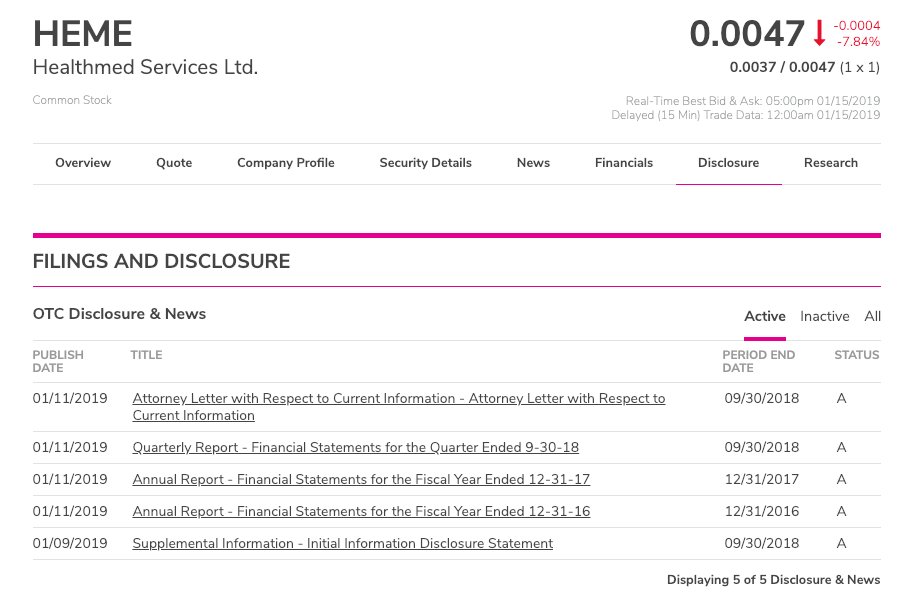This screenshot has height=596, width=918.
Task: Switch to the Quote tab
Action: [174, 163]
